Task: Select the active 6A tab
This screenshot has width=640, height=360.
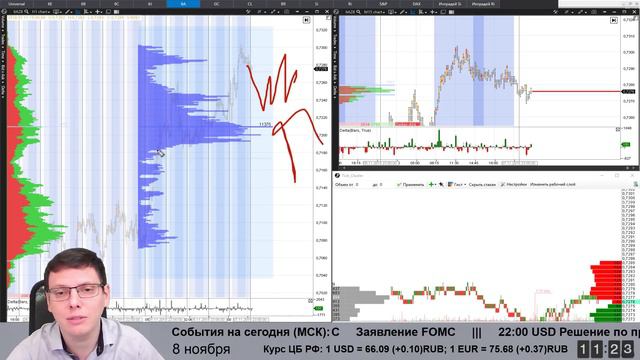Action: [x=183, y=4]
